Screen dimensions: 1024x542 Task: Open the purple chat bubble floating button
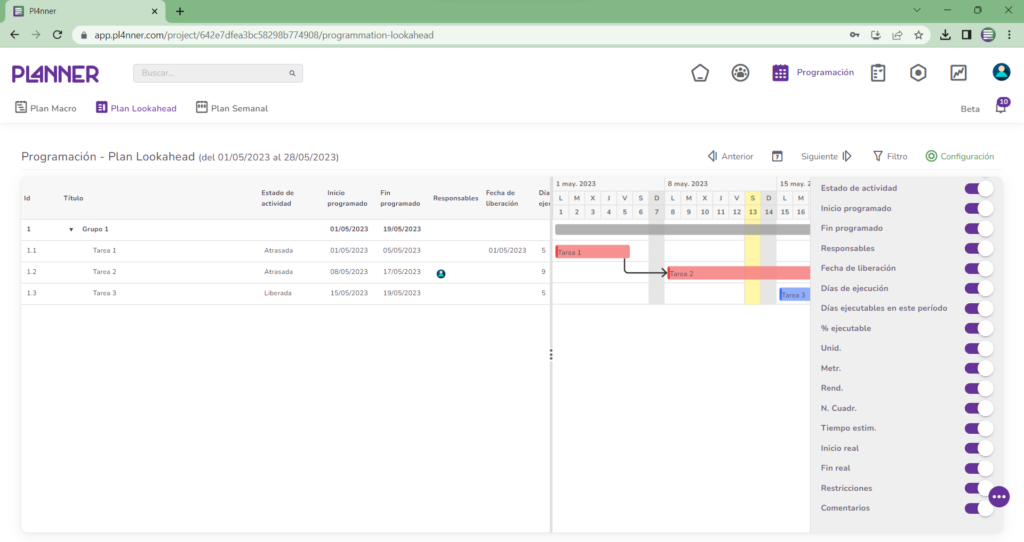click(999, 497)
